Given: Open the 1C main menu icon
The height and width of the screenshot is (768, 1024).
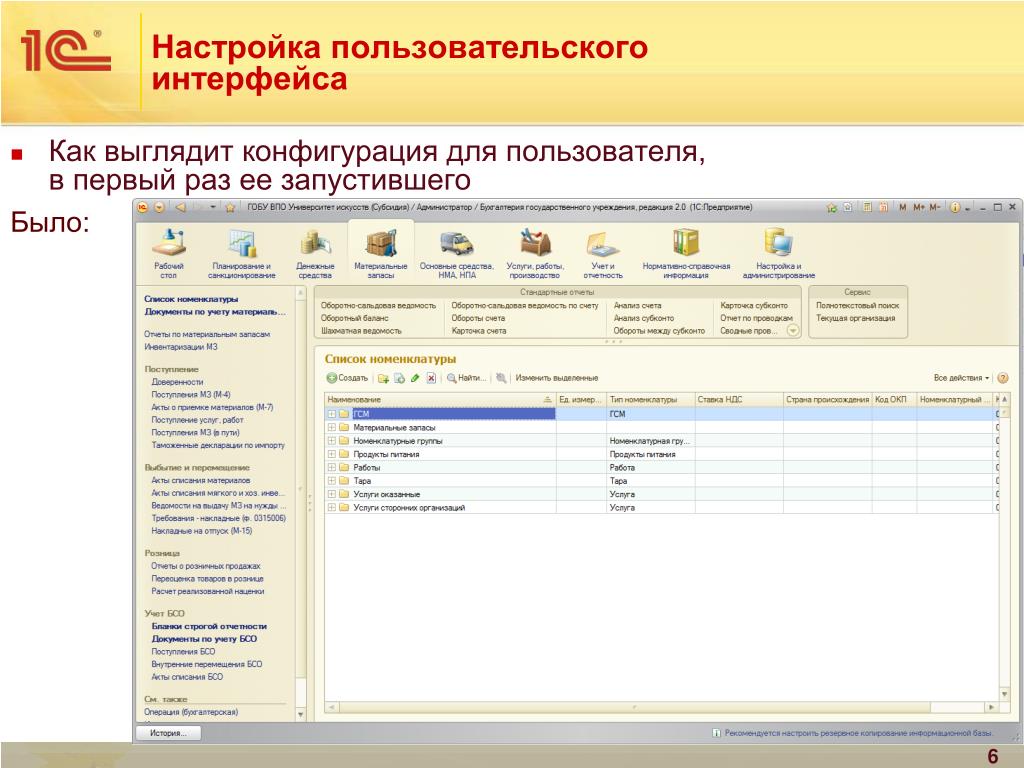Looking at the screenshot, I should click(x=143, y=208).
